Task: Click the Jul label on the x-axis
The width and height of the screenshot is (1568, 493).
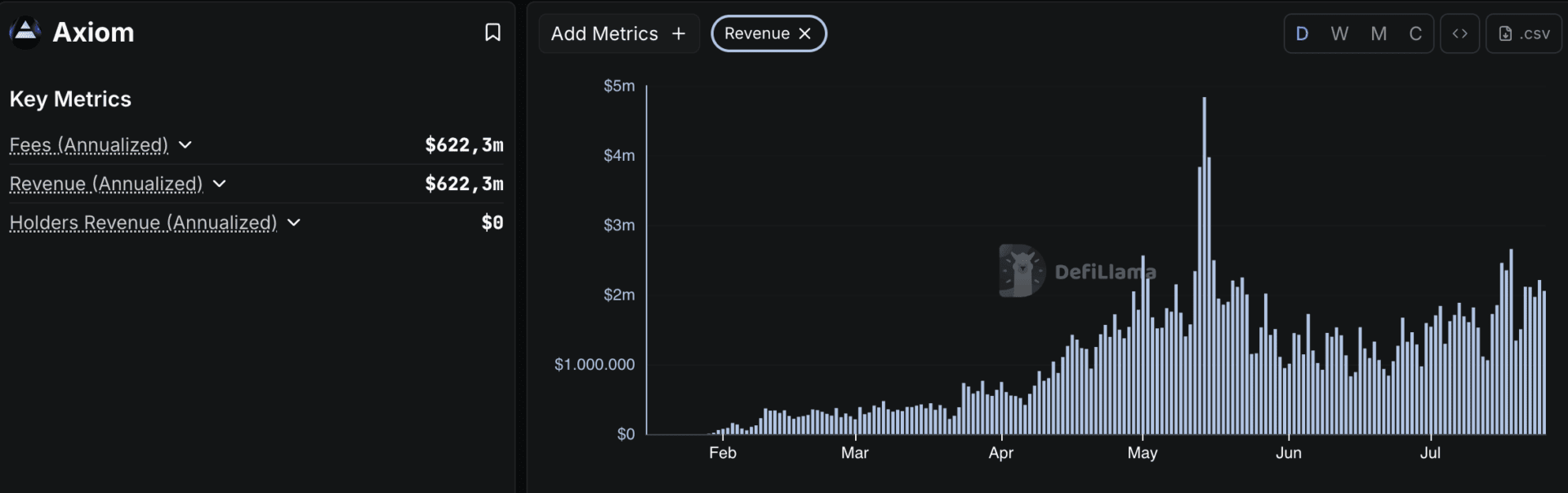Action: [1430, 453]
